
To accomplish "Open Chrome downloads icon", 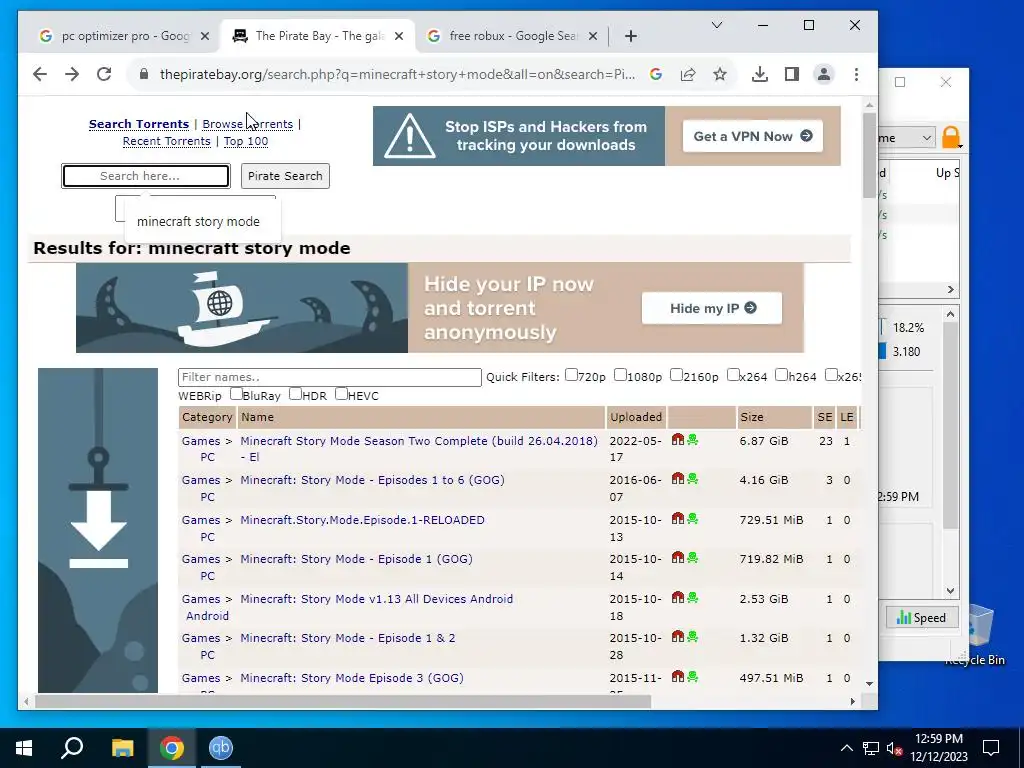I will click(760, 74).
